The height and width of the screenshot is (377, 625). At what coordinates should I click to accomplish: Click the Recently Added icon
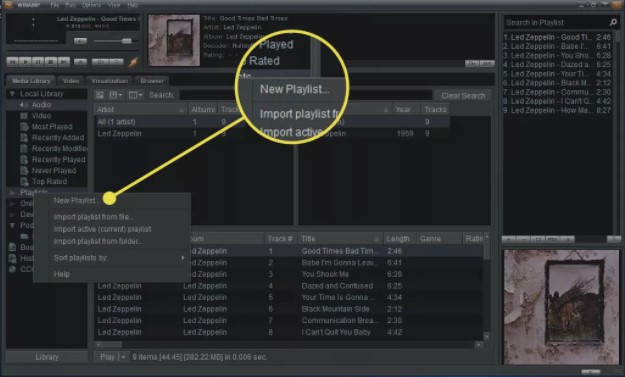click(x=24, y=137)
